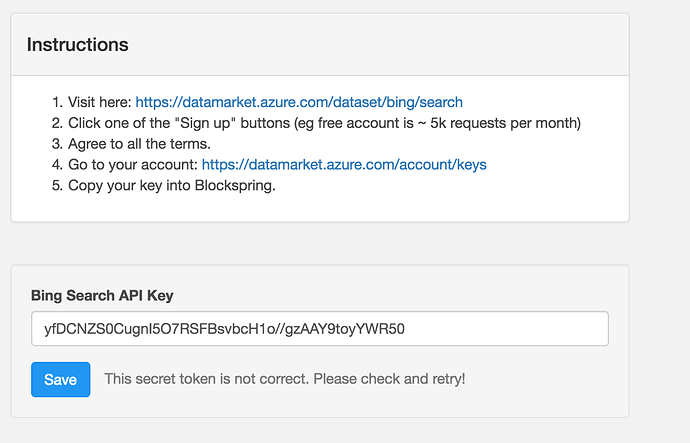The width and height of the screenshot is (690, 443).
Task: Click the "This secret token is not correct" message
Action: click(207, 379)
